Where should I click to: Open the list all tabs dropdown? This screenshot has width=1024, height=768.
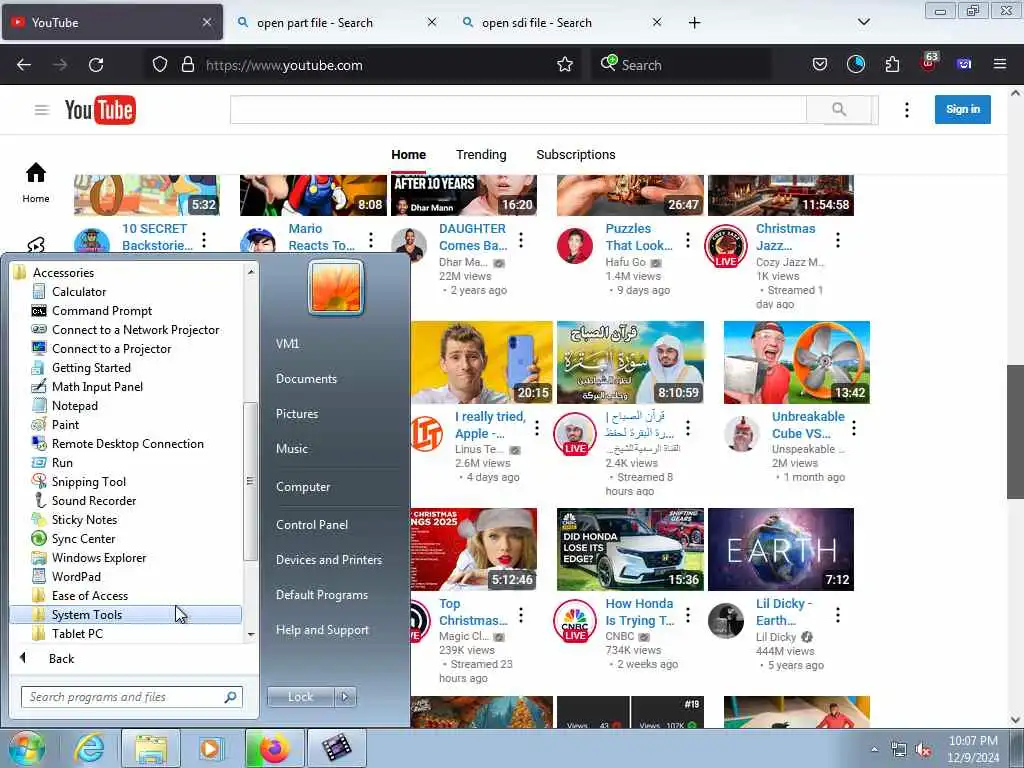(863, 22)
